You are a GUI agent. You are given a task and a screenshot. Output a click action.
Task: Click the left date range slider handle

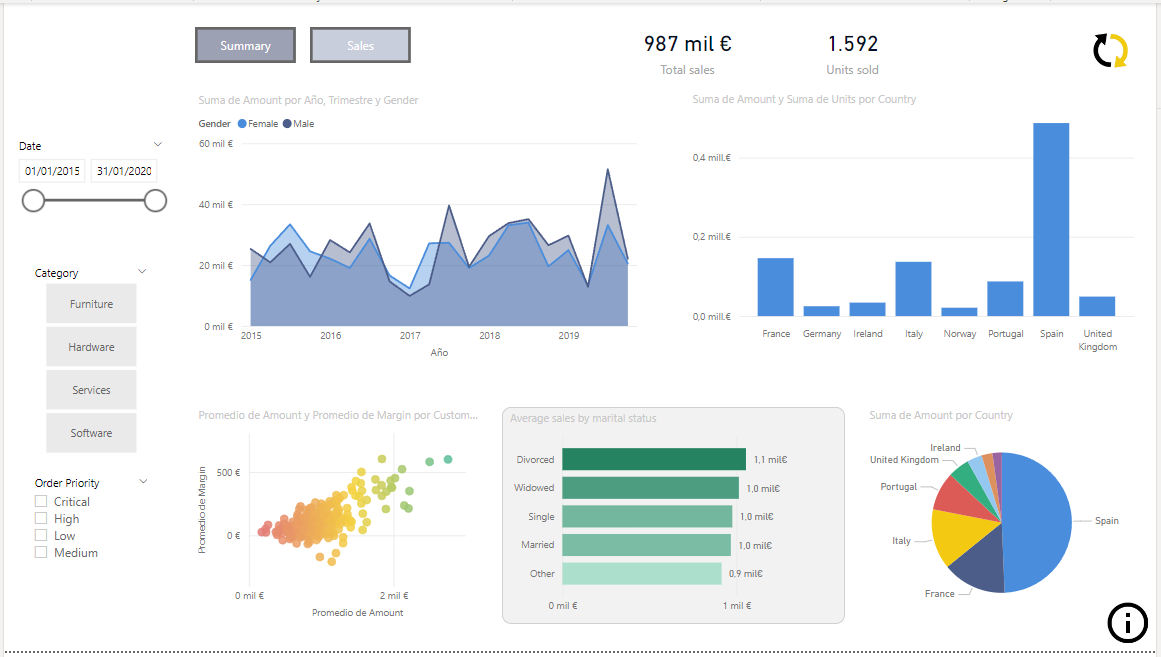point(33,201)
